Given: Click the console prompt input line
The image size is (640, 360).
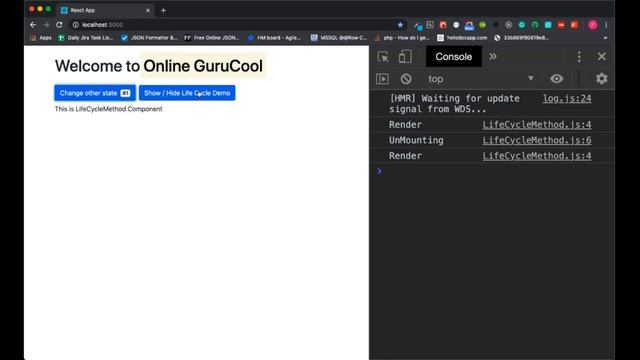Looking at the screenshot, I should [x=492, y=171].
